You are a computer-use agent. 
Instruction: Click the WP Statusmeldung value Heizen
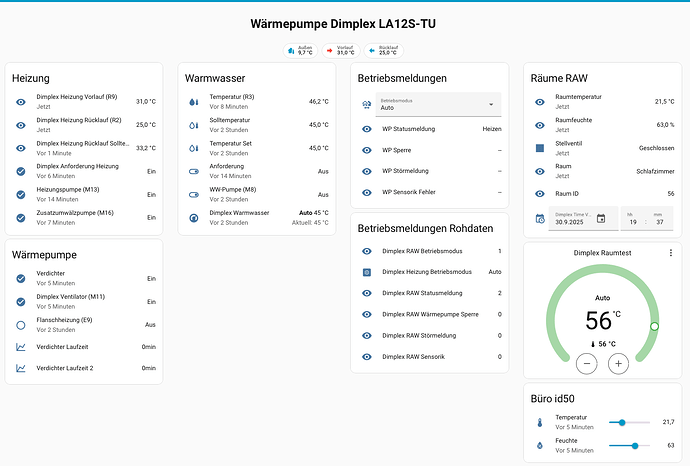click(492, 129)
